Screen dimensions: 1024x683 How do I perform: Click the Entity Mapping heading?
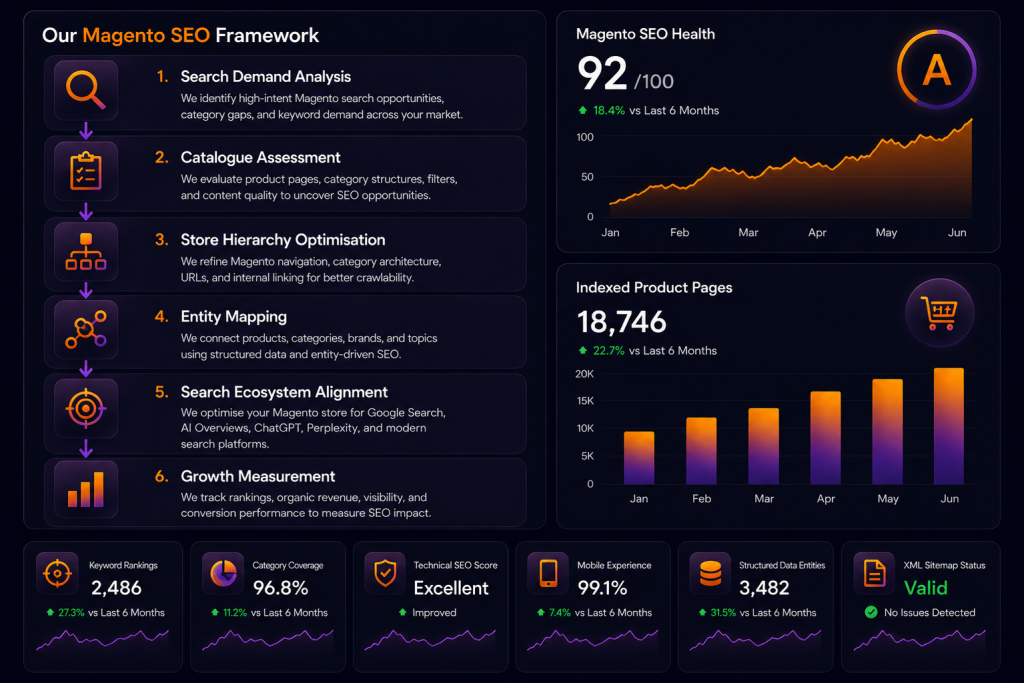pos(234,317)
